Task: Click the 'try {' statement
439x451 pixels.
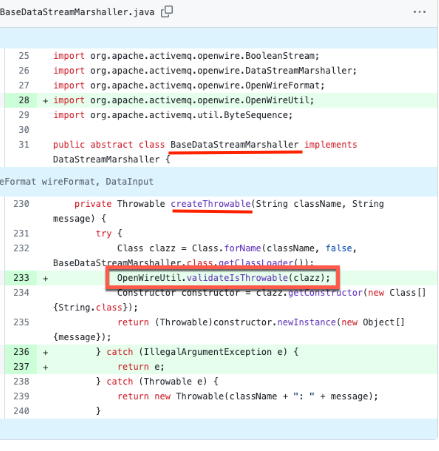Action: point(109,233)
